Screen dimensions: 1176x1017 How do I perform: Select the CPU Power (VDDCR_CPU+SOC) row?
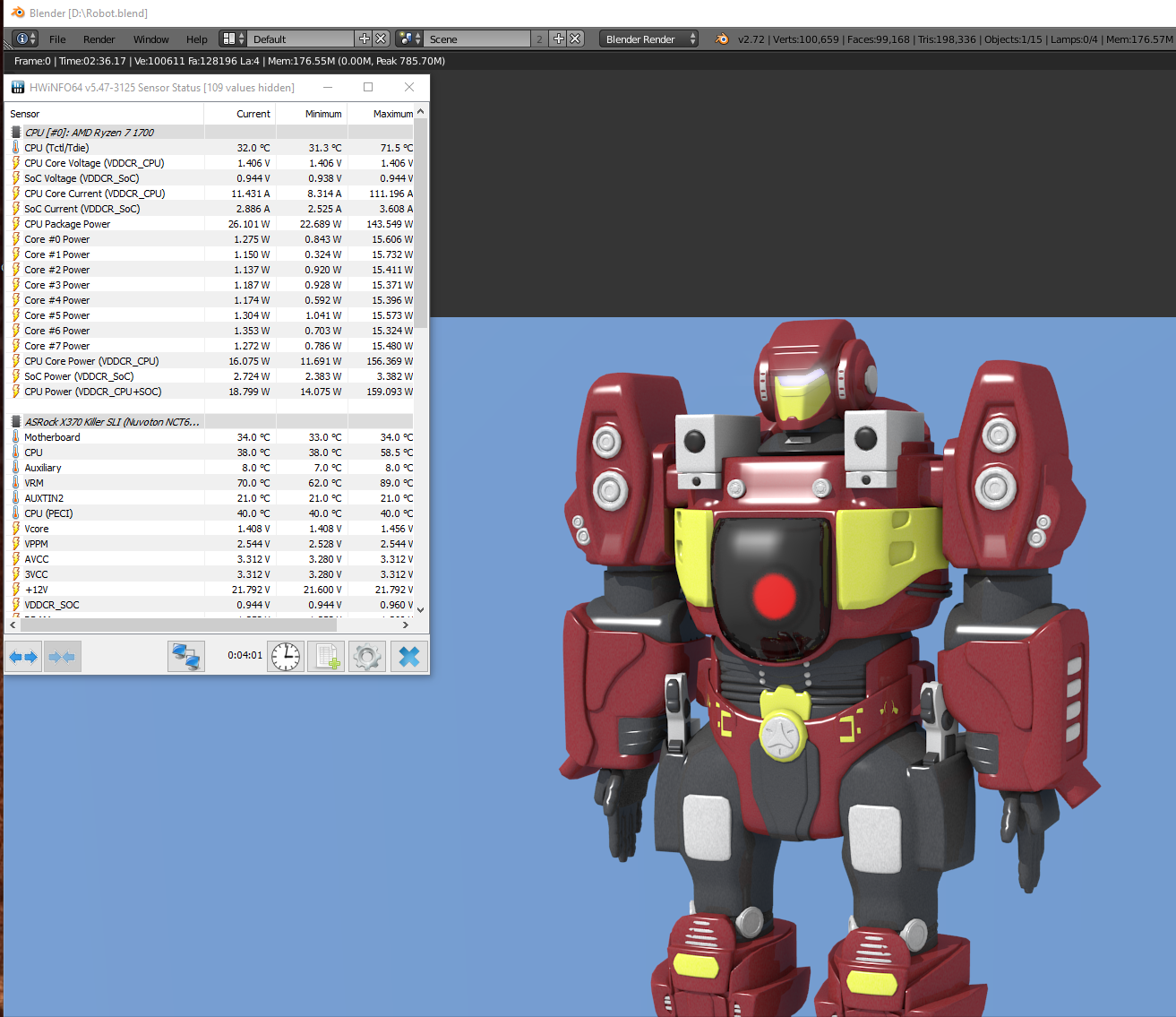click(210, 392)
